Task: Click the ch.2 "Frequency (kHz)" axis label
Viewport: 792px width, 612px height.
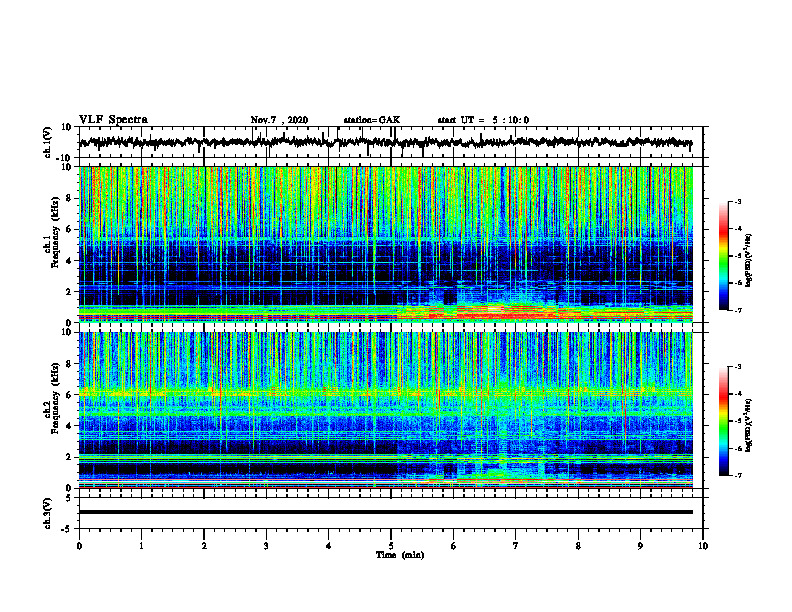Action: (x=55, y=398)
